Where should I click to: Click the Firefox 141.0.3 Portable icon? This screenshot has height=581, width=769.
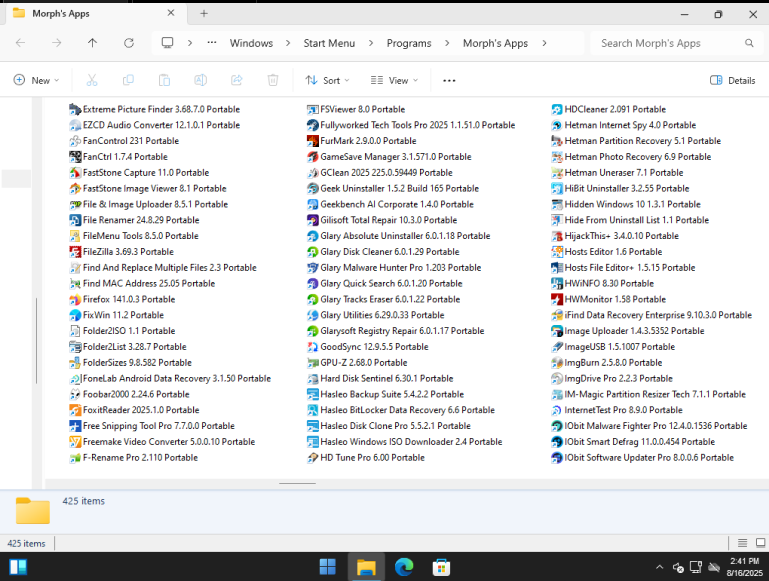pos(75,300)
